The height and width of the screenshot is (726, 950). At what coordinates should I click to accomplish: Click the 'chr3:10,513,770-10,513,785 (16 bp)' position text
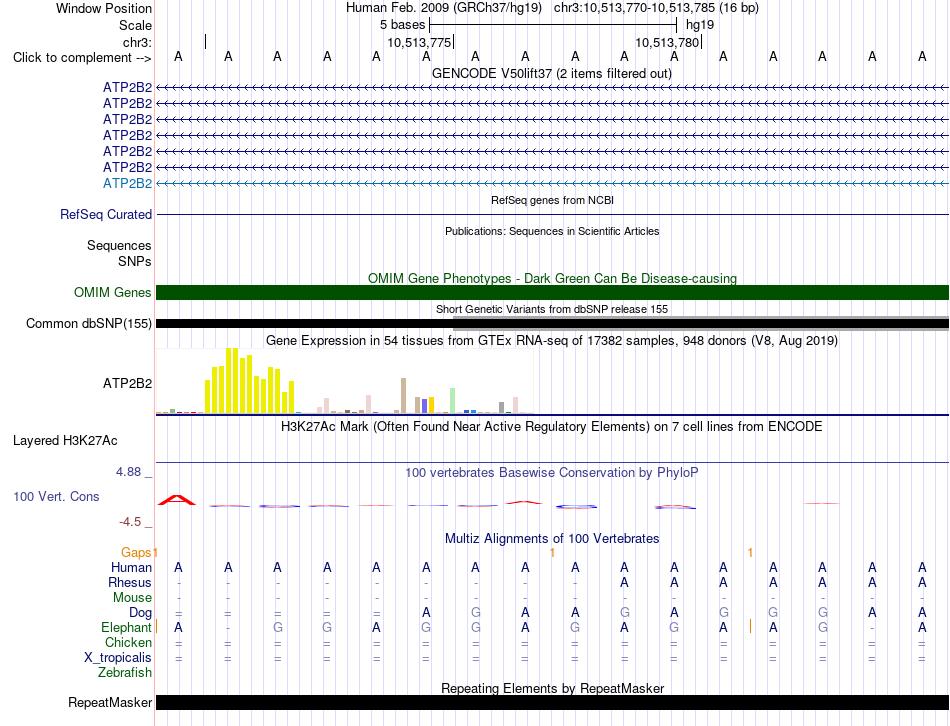coord(656,8)
